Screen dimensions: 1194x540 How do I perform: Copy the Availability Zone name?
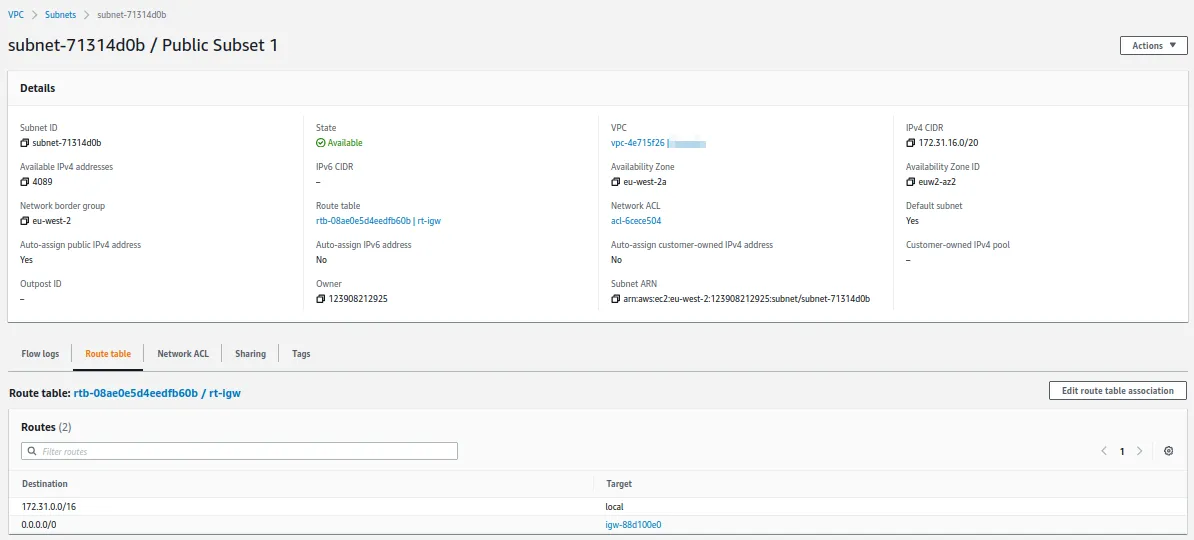pyautogui.click(x=616, y=182)
